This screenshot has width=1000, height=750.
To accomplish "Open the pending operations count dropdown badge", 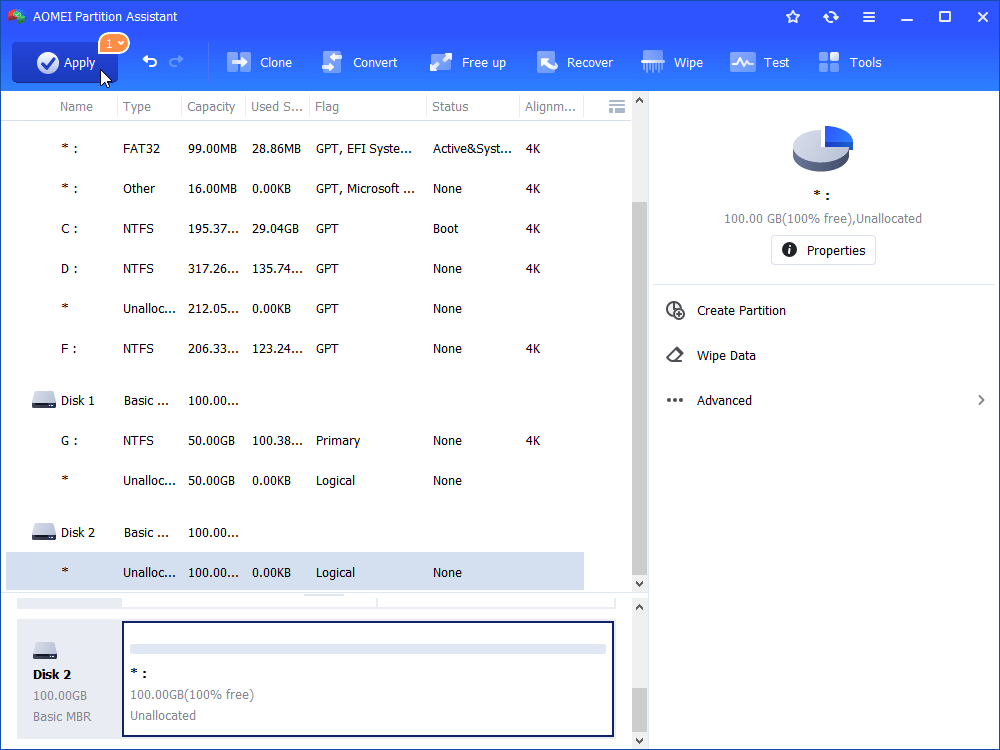I will click(x=113, y=43).
